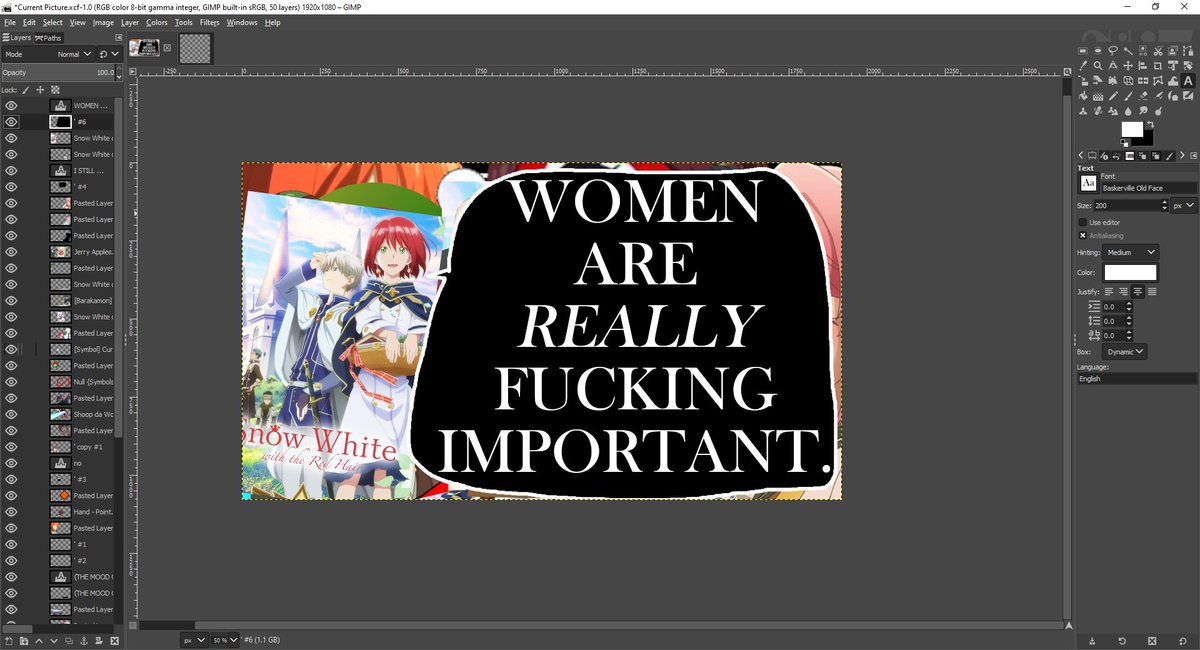Select the Free Select lasso tool
The image size is (1200, 650).
1113,51
